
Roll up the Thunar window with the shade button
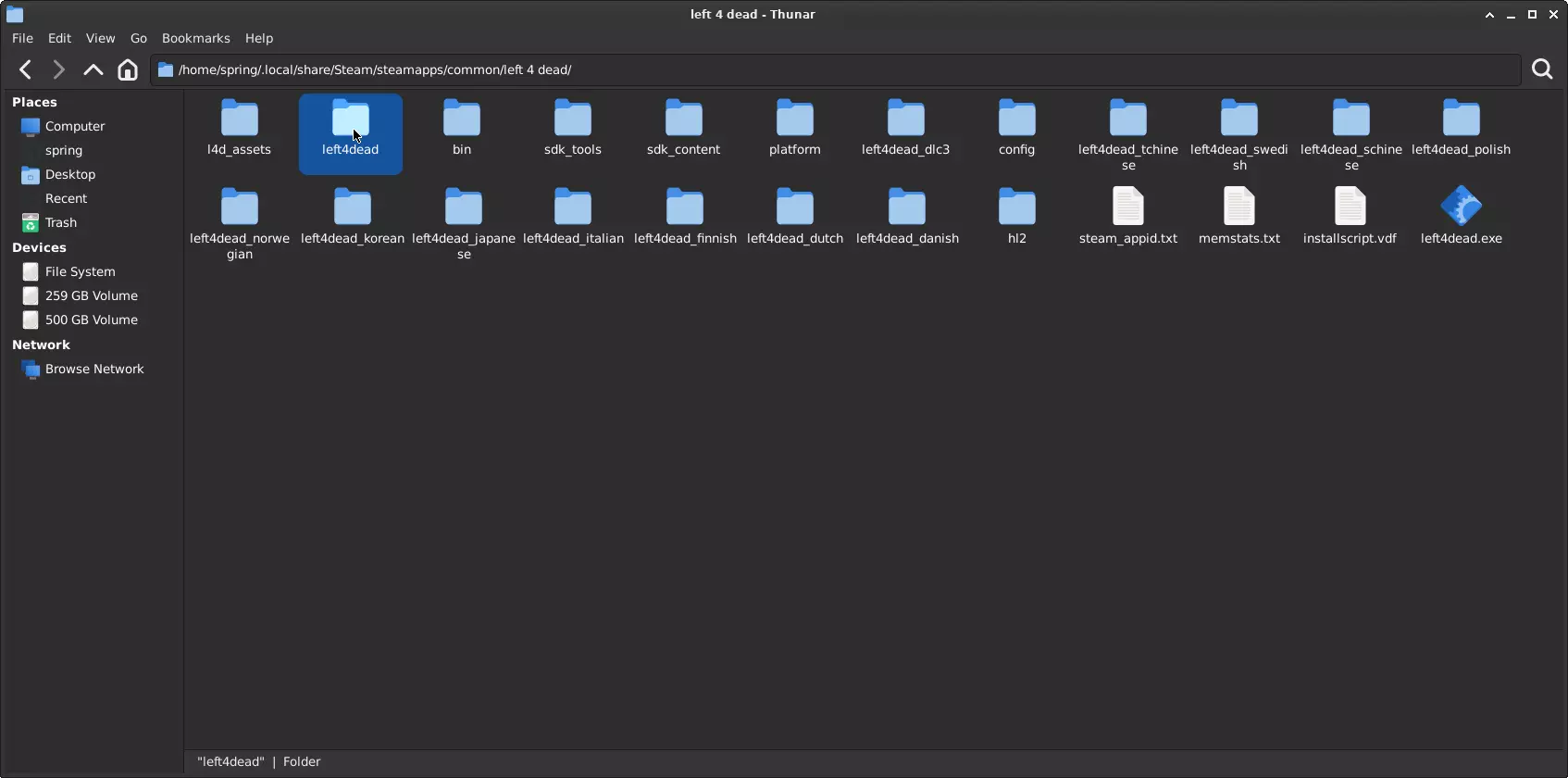(1489, 15)
